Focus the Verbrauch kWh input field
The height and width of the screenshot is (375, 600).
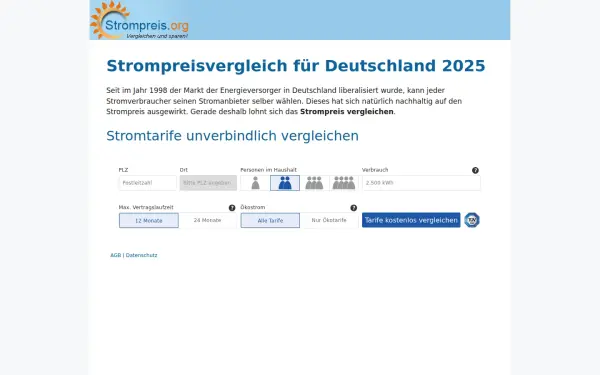coord(421,183)
